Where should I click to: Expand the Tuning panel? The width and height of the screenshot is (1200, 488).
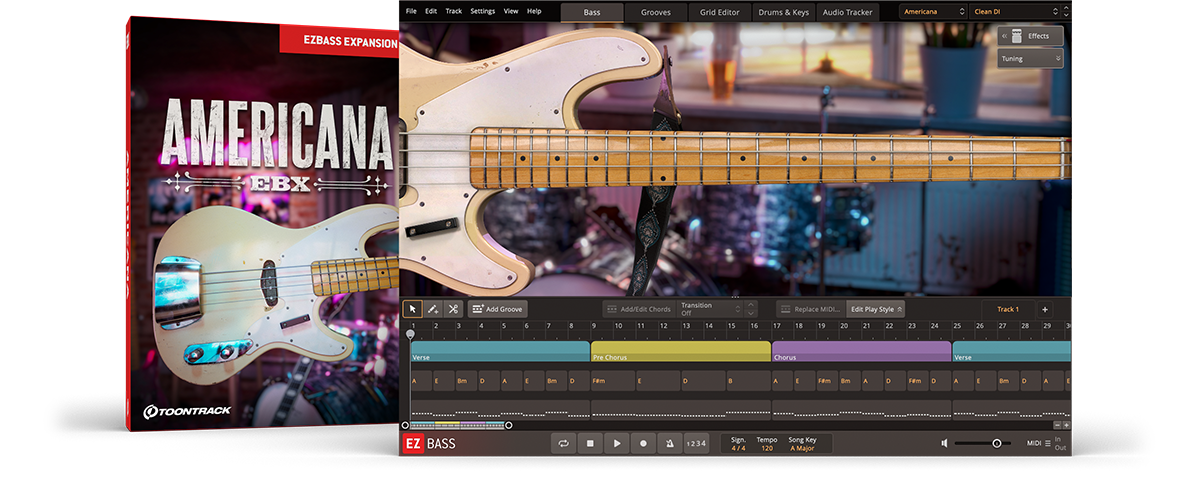point(1030,59)
